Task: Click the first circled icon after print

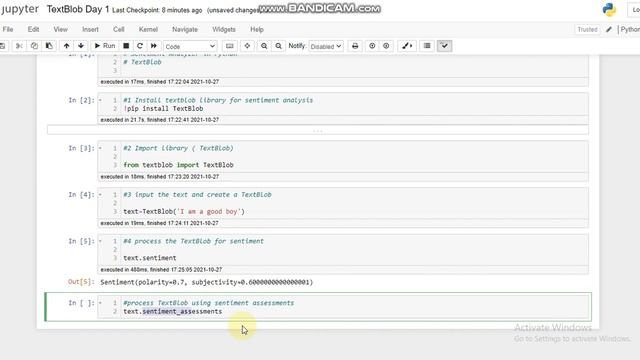Action: pyautogui.click(x=372, y=46)
